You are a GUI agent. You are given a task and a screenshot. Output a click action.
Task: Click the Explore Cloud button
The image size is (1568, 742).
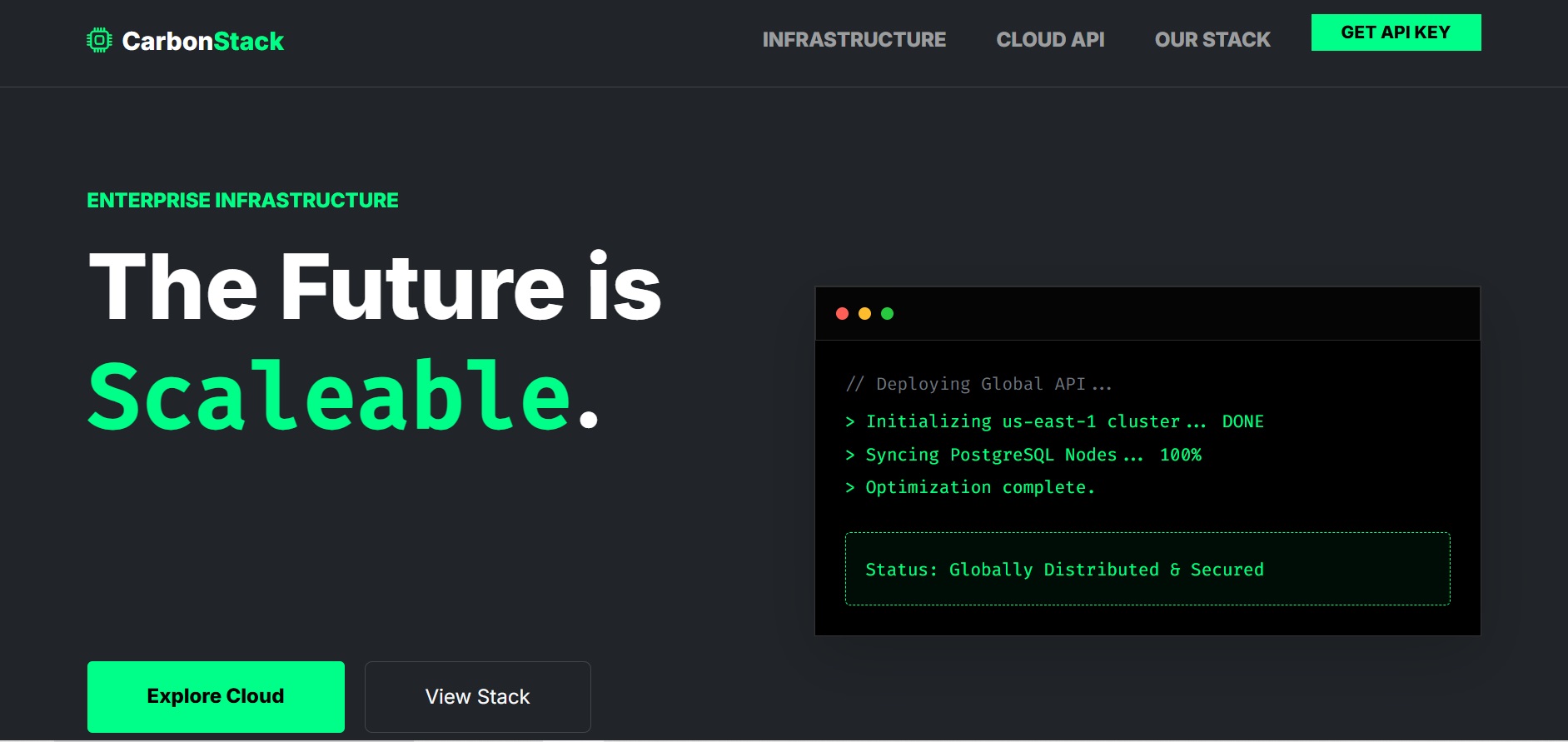pyautogui.click(x=216, y=696)
